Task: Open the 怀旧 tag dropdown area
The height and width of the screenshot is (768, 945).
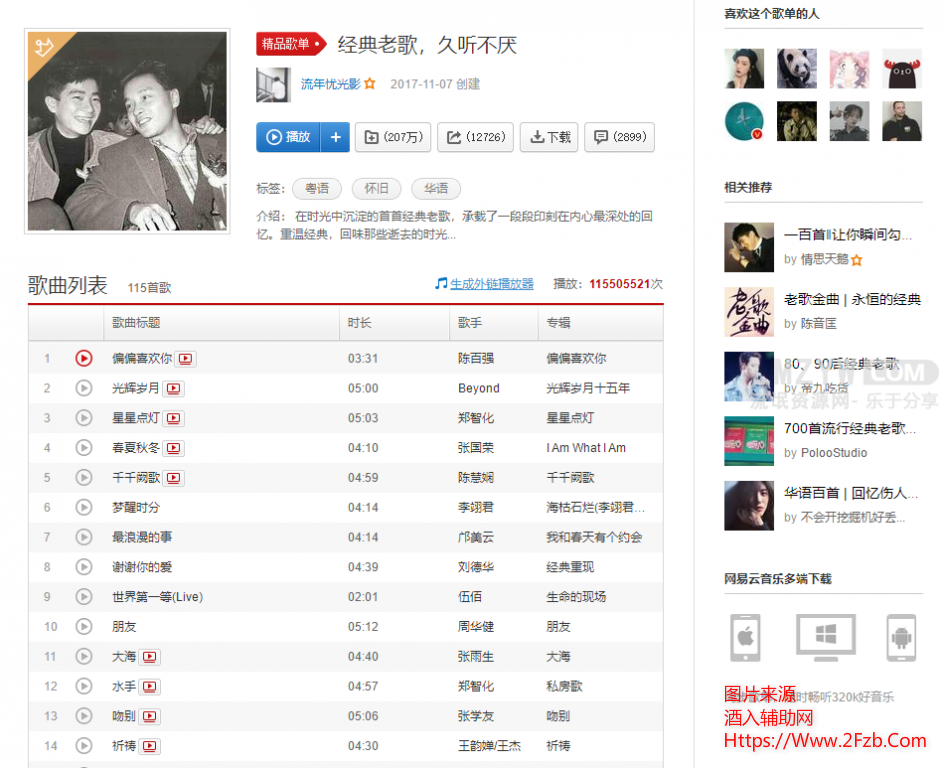Action: 377,189
